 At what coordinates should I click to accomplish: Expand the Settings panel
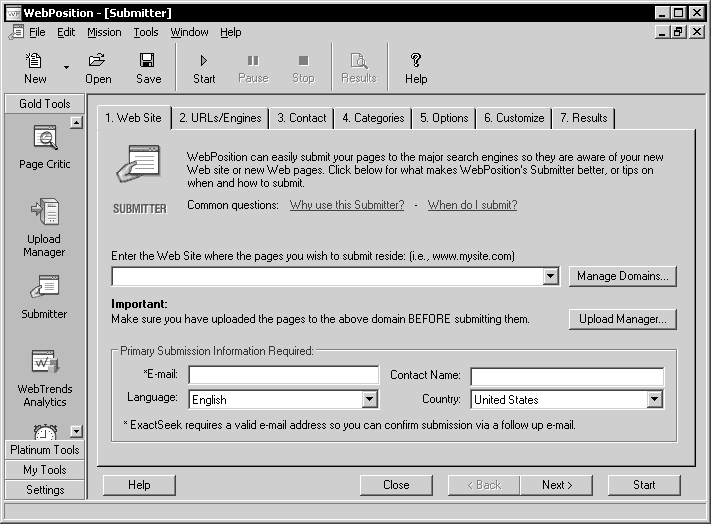point(44,490)
